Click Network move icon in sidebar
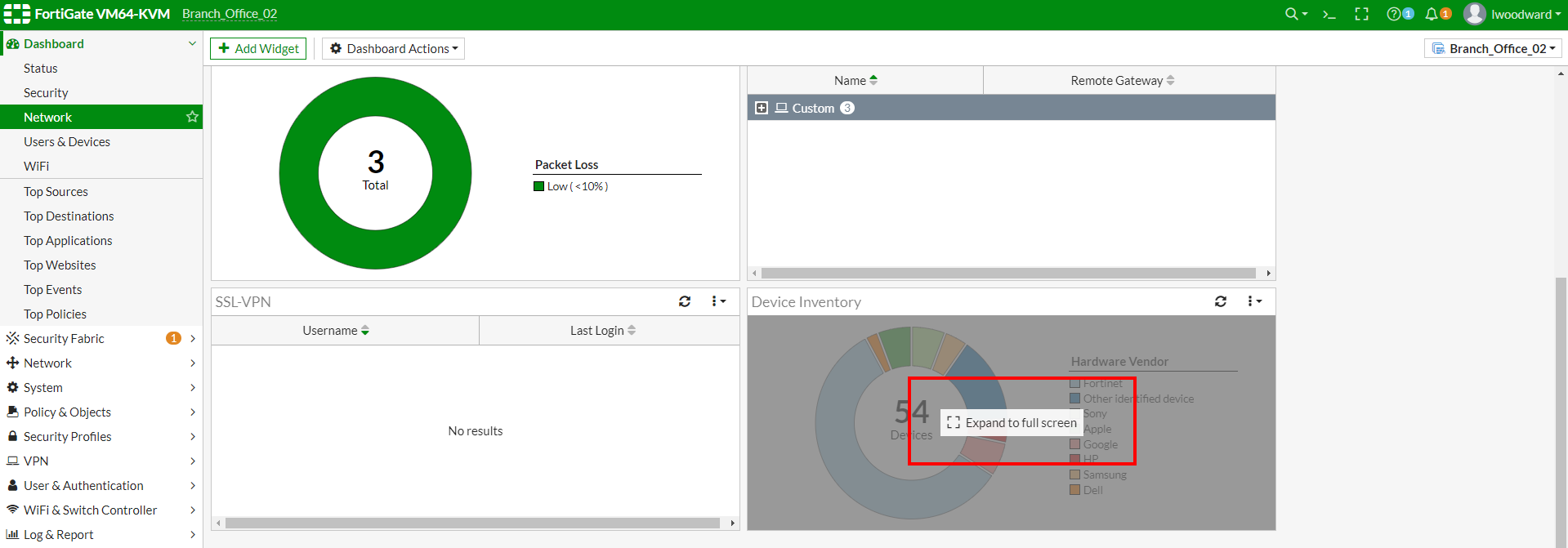The height and width of the screenshot is (548, 1568). coord(12,363)
